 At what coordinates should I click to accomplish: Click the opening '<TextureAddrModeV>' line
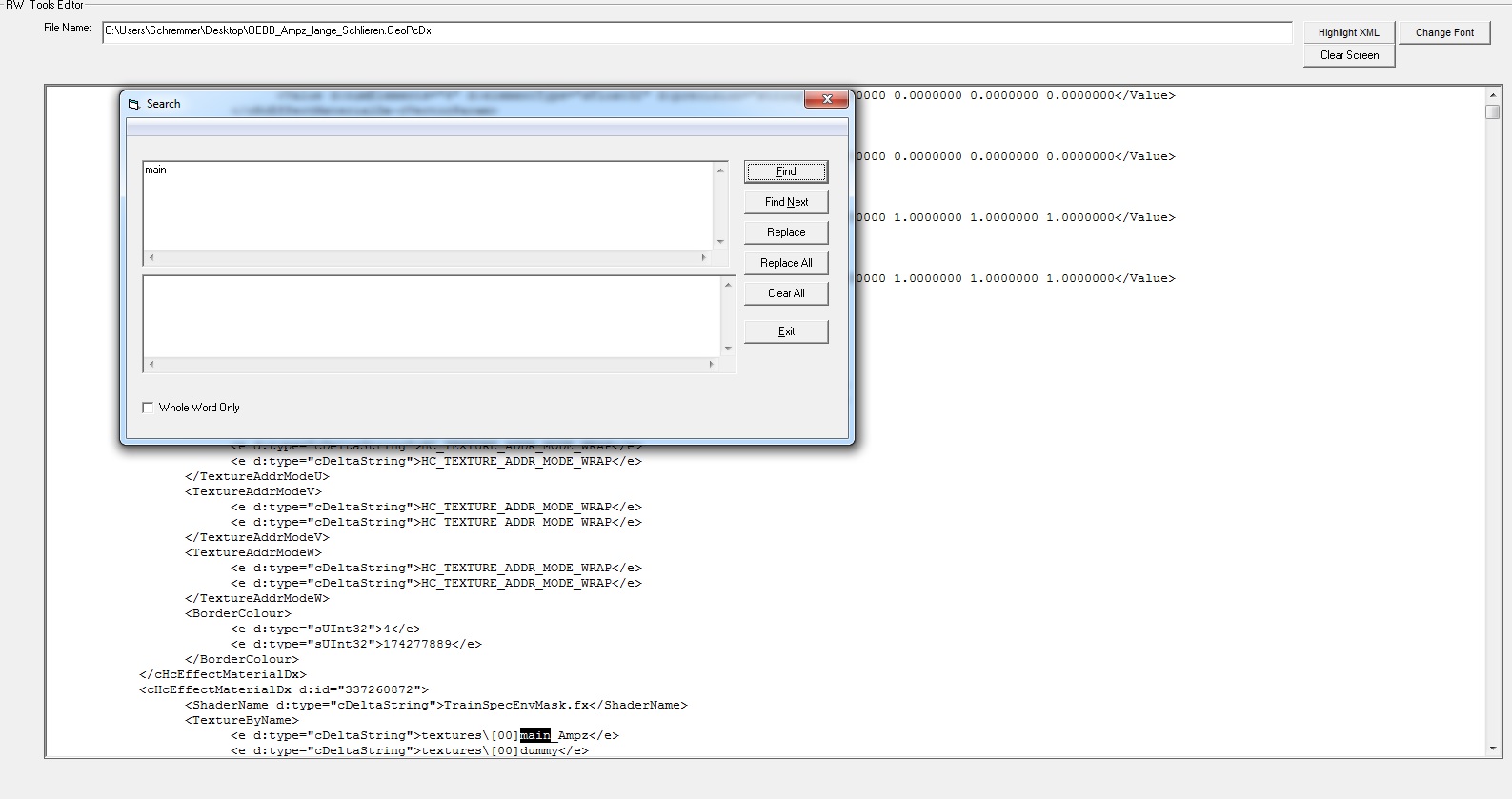click(253, 491)
